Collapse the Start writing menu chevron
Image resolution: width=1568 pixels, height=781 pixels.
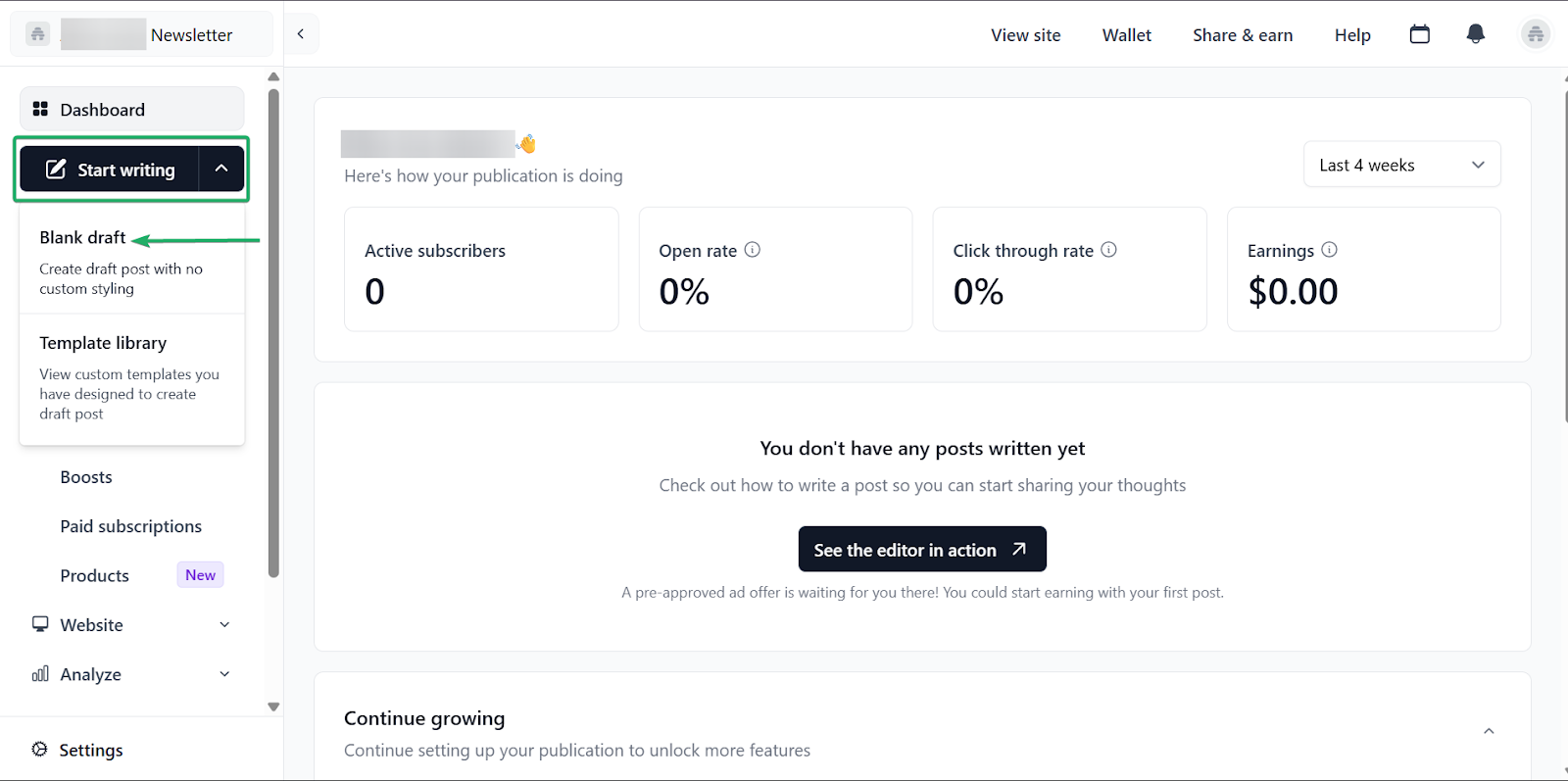220,168
